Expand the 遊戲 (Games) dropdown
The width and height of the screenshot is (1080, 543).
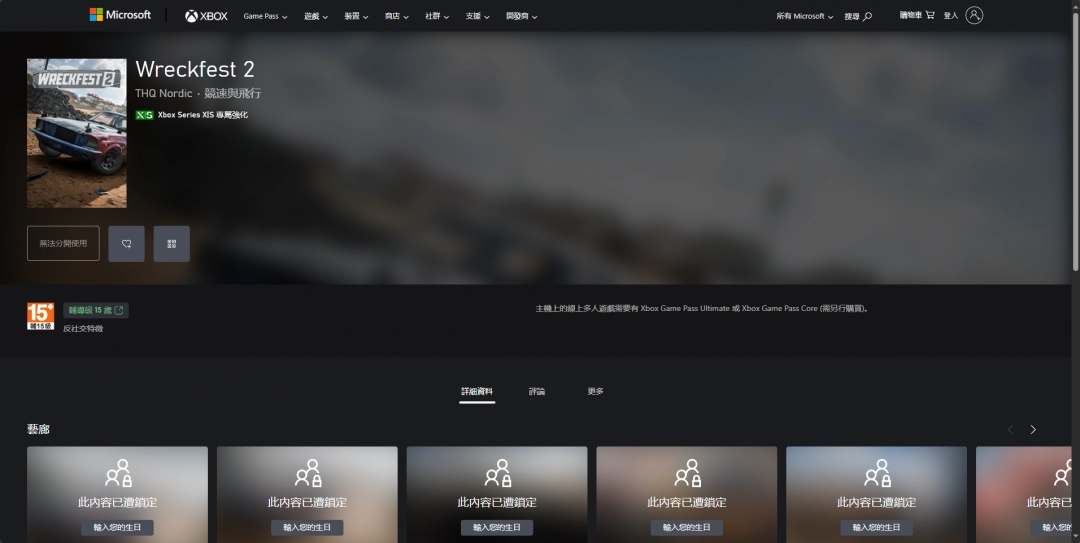click(x=316, y=16)
